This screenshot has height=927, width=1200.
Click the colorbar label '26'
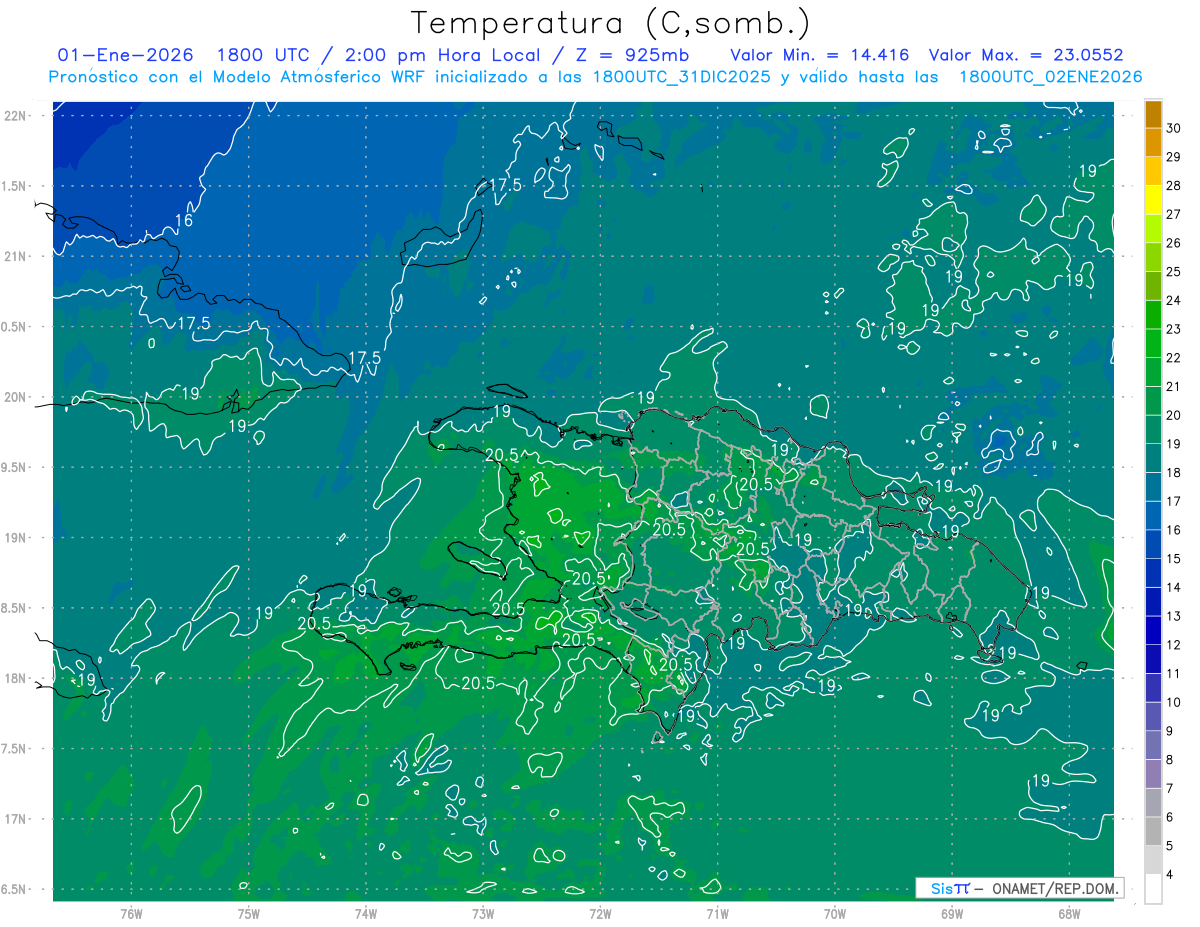click(1174, 243)
